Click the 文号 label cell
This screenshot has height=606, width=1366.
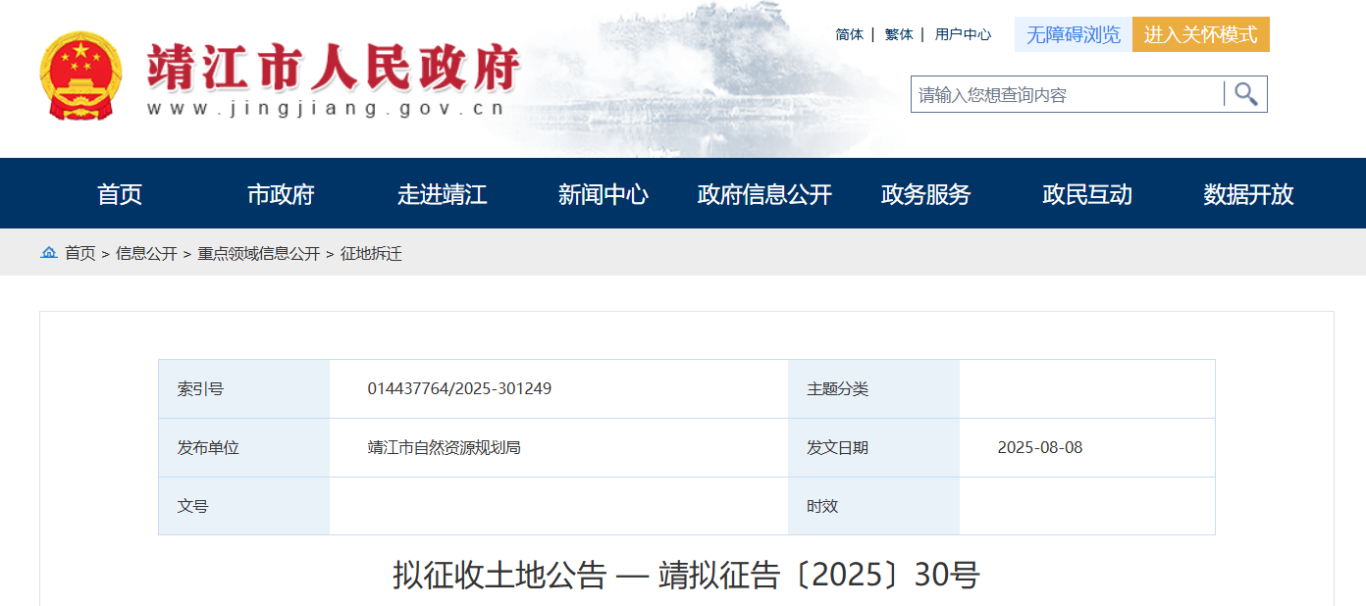(244, 506)
